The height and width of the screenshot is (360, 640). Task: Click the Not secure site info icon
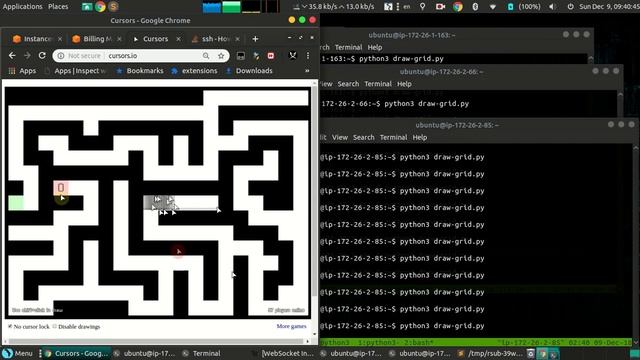click(x=61, y=56)
